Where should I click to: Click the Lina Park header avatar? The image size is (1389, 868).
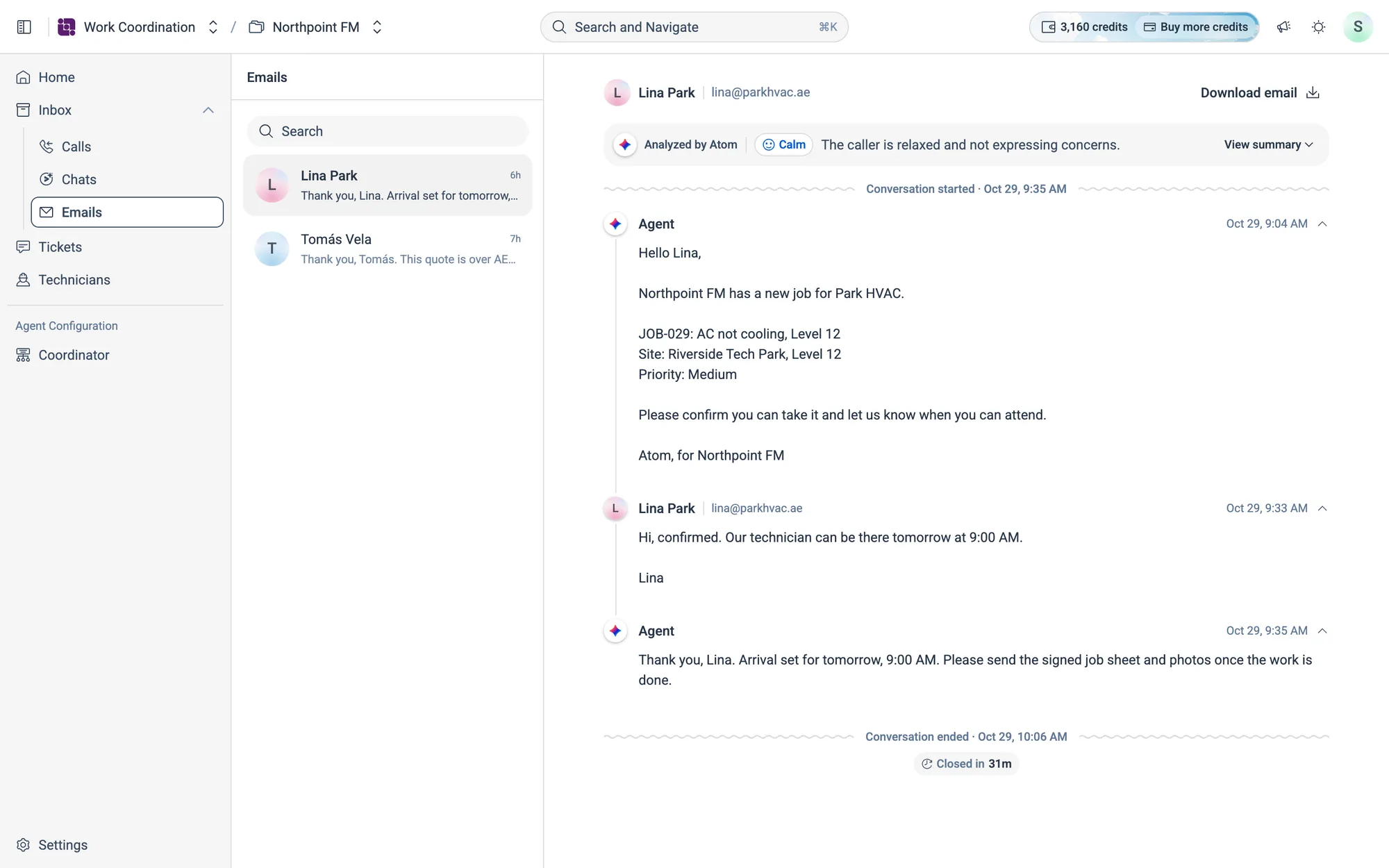pyautogui.click(x=617, y=92)
